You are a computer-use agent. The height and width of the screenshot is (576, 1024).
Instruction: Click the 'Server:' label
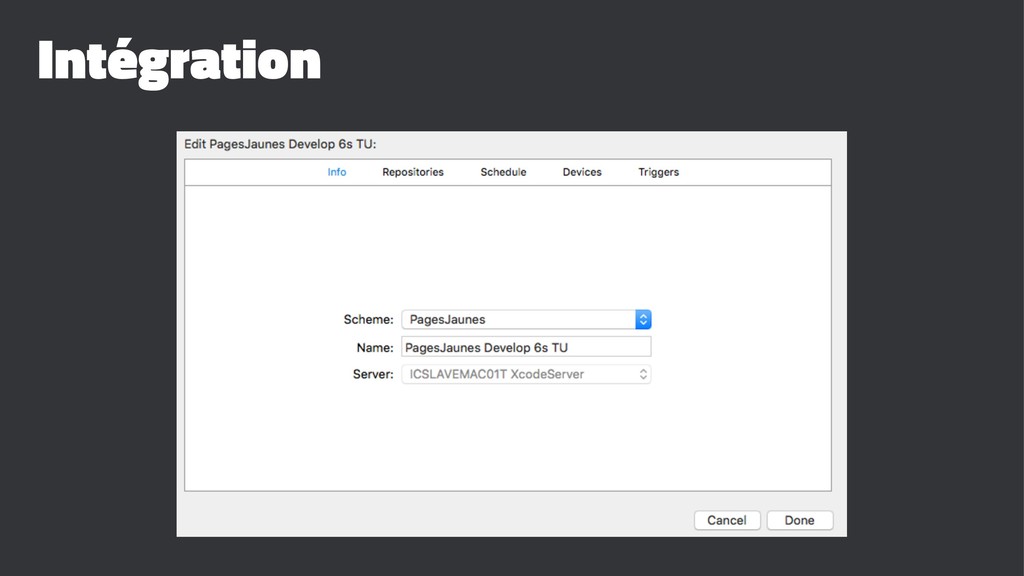tap(373, 374)
